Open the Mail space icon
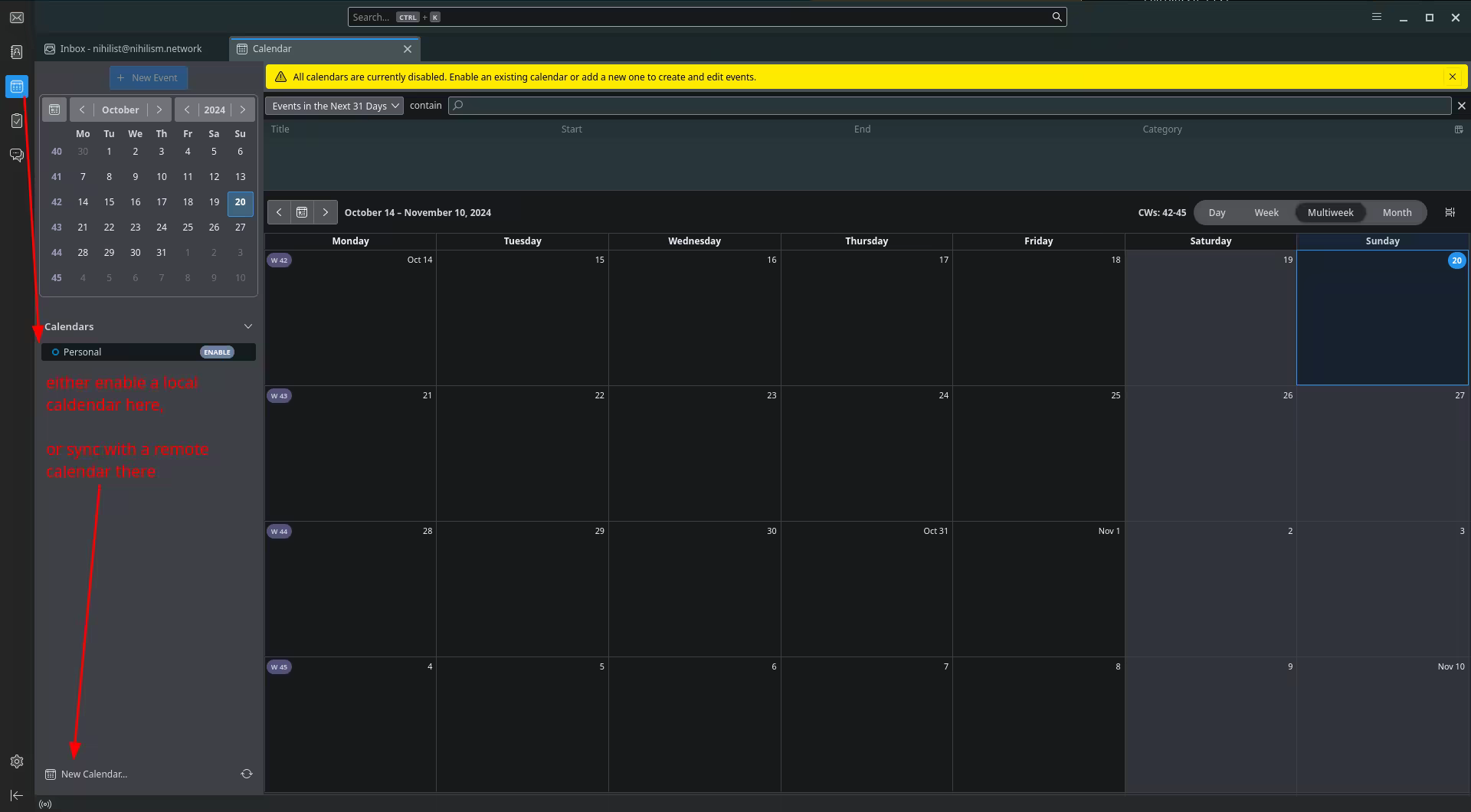The image size is (1471, 812). tap(17, 18)
